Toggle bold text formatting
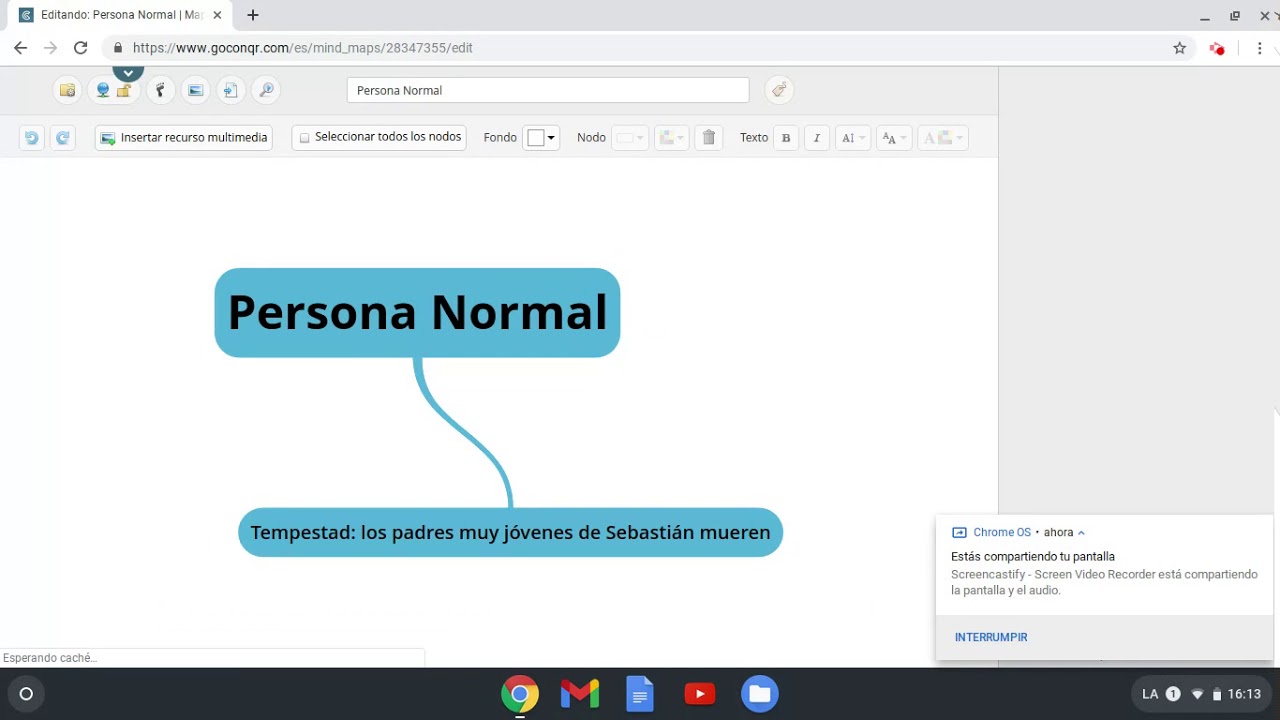The width and height of the screenshot is (1280, 720). coord(786,138)
